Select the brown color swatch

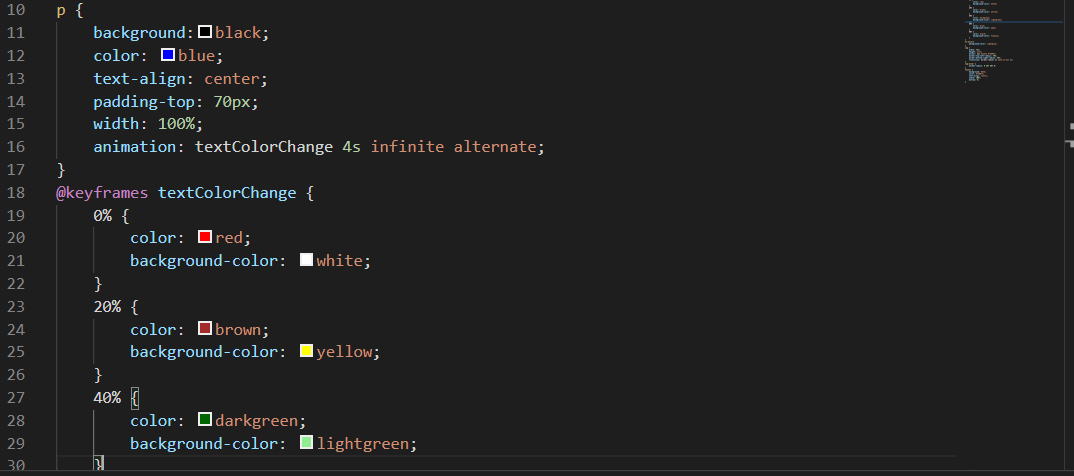pyautogui.click(x=205, y=329)
